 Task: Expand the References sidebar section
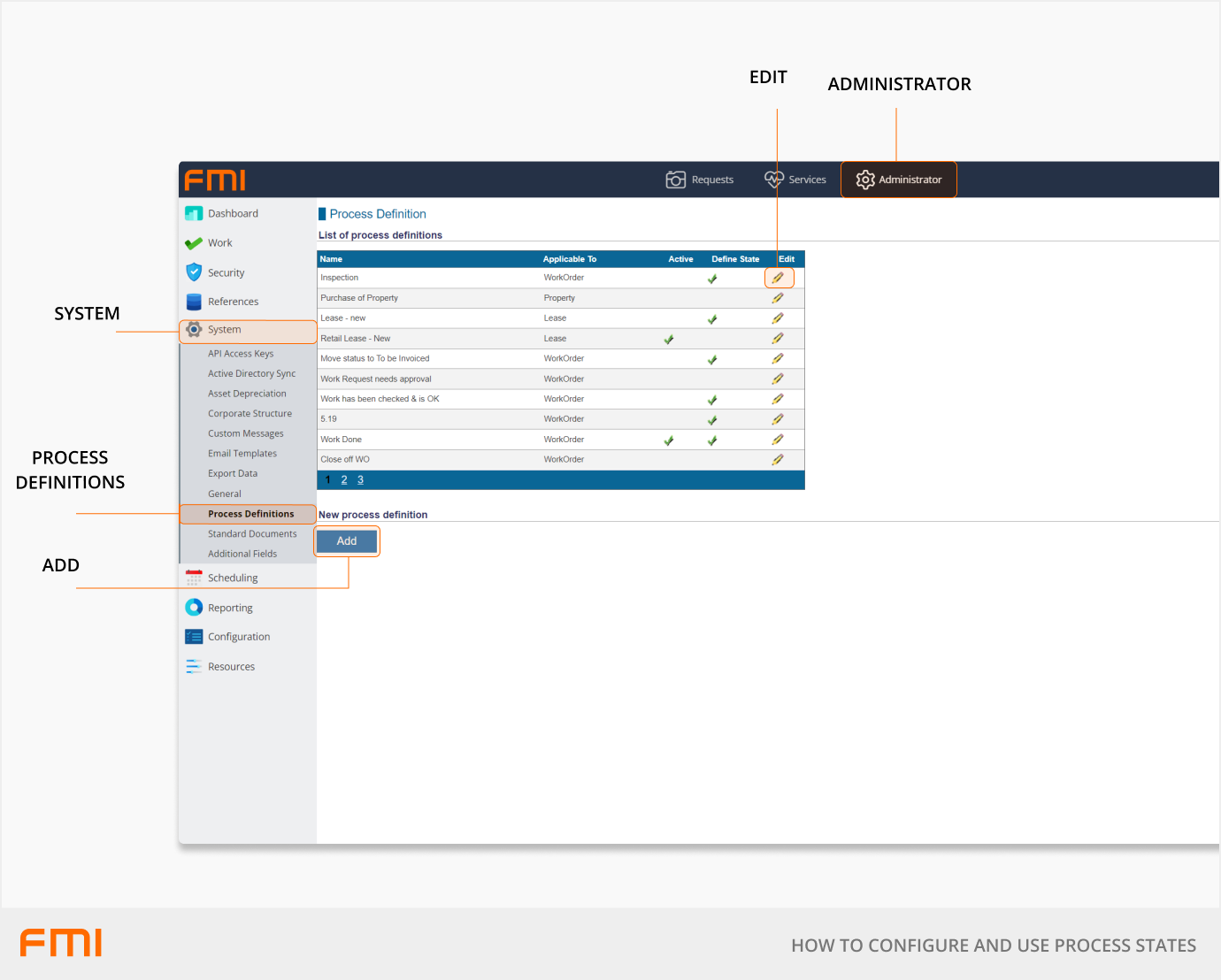233,302
